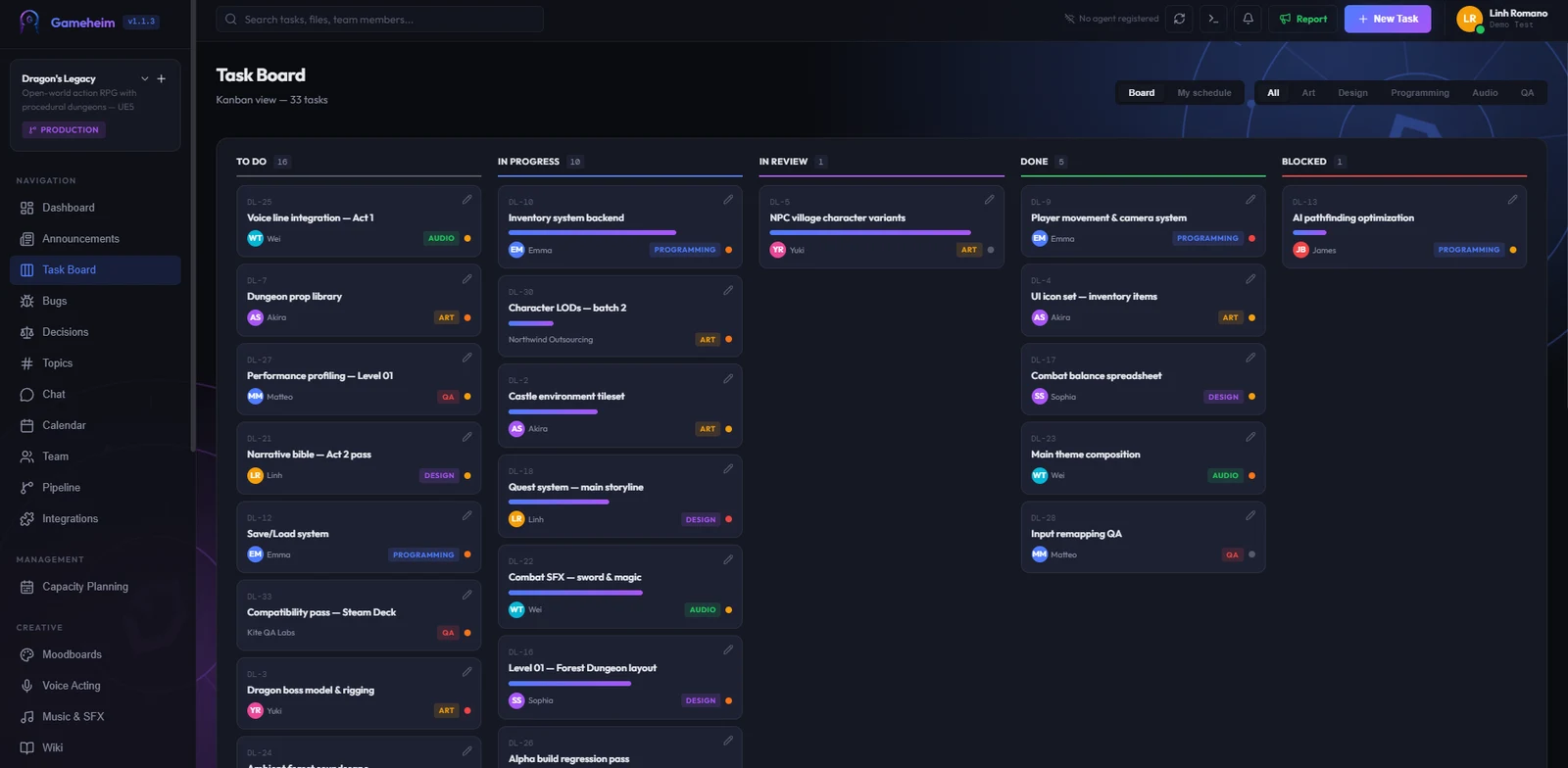Open Pipeline in the sidebar
The width and height of the screenshot is (1568, 768).
(95, 488)
